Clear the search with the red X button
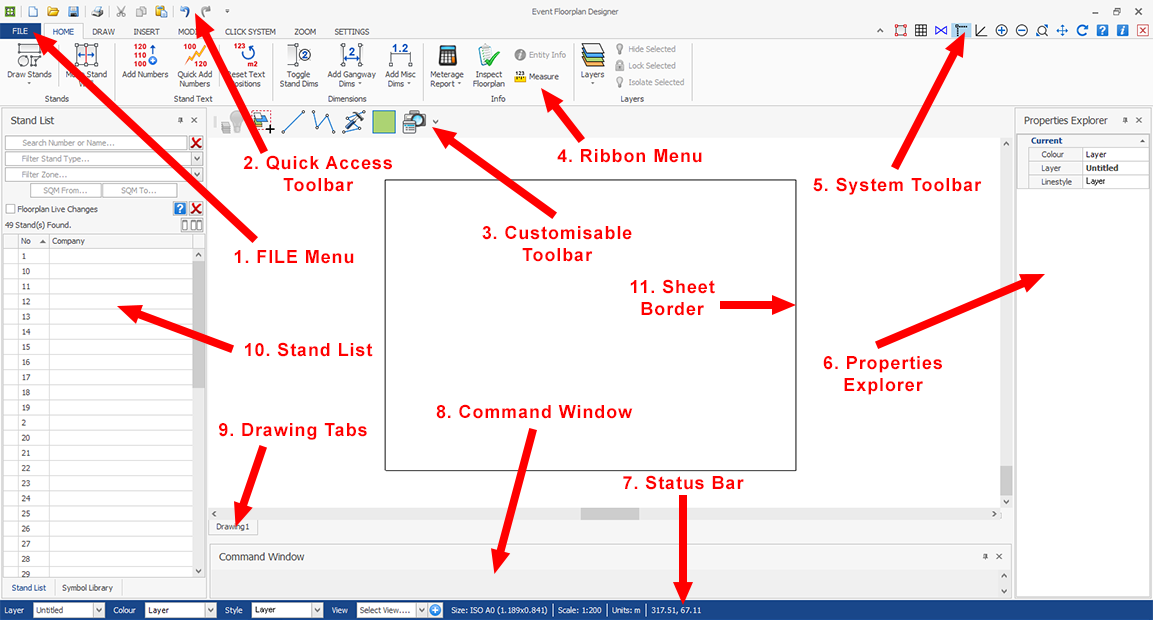This screenshot has width=1153, height=620. 196,143
